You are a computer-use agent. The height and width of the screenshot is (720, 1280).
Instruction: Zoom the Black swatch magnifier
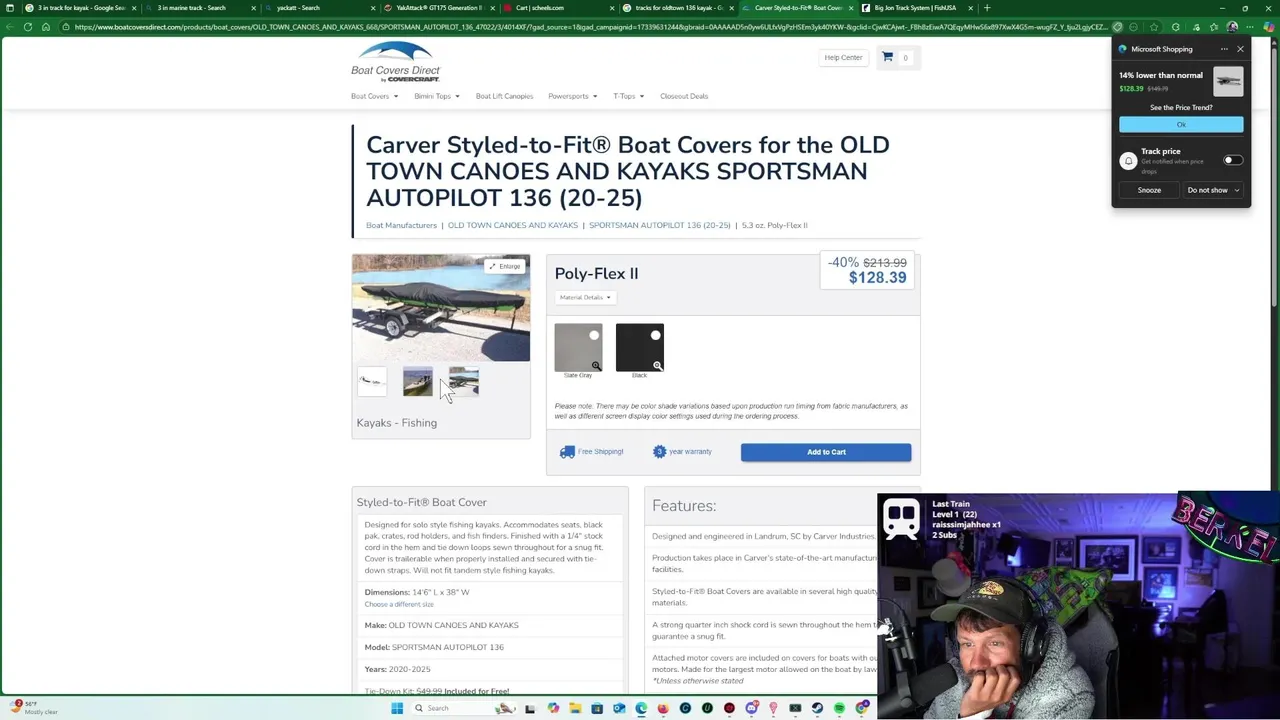[x=657, y=366]
